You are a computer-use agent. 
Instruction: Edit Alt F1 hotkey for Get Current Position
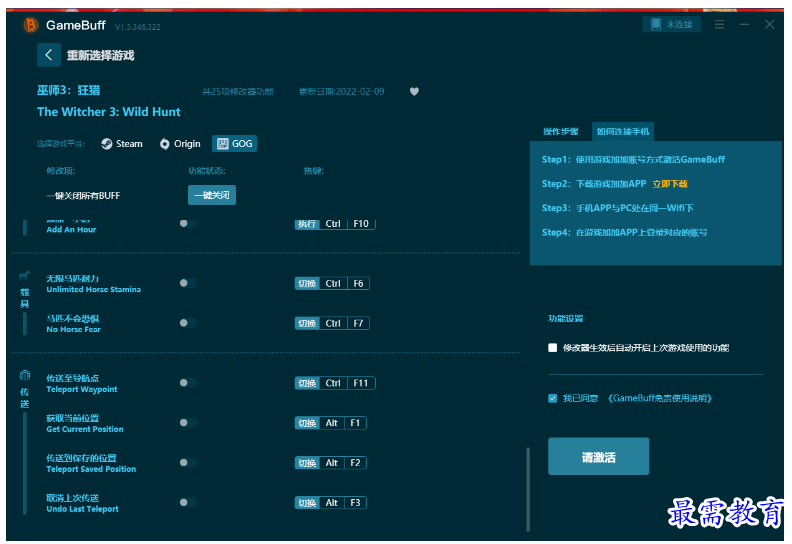[x=330, y=423]
